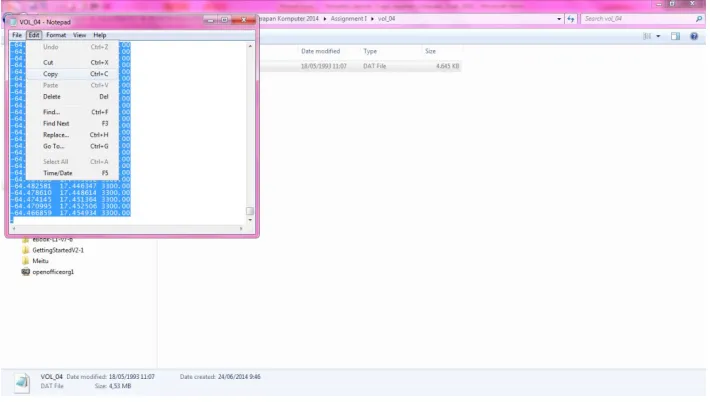The height and width of the screenshot is (402, 710).
Task: Open the File menu in Notepad
Action: 17,35
